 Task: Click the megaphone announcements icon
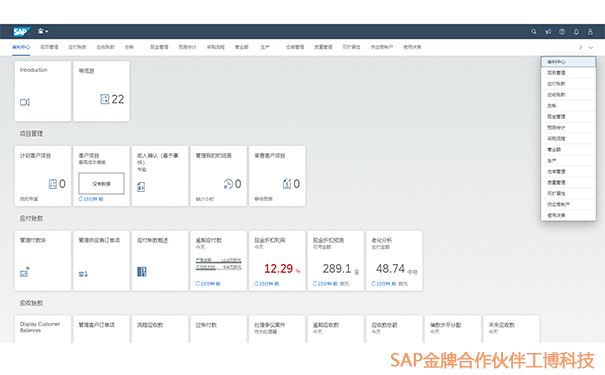[548, 32]
